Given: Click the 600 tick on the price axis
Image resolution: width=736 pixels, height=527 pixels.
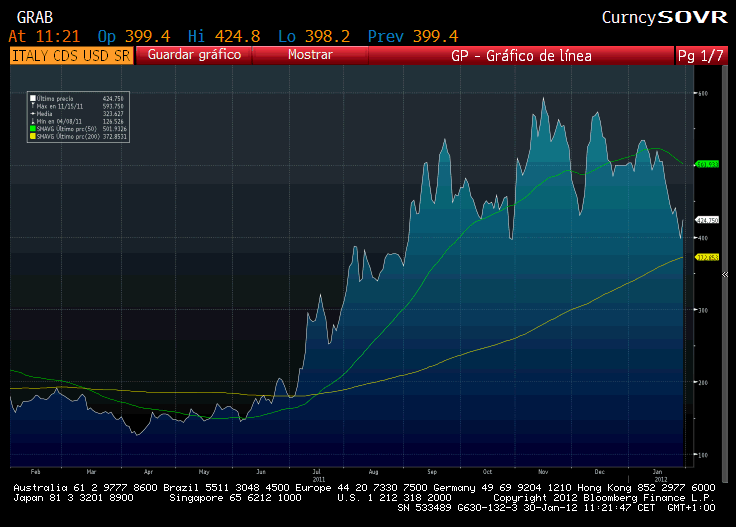Looking at the screenshot, I should tap(703, 93).
